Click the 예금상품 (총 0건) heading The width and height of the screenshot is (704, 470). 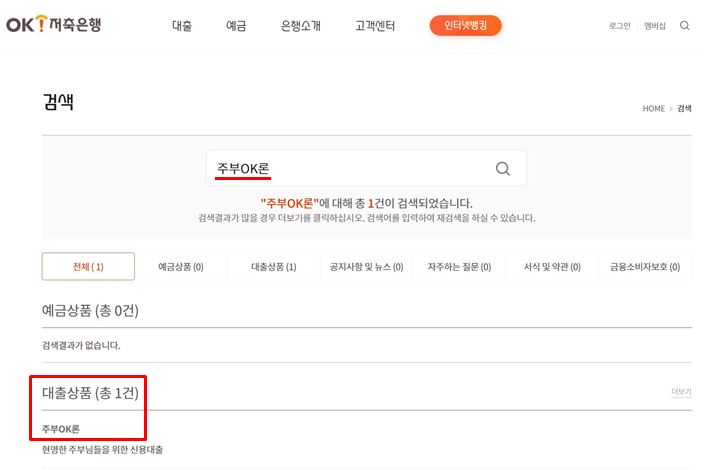[90, 310]
